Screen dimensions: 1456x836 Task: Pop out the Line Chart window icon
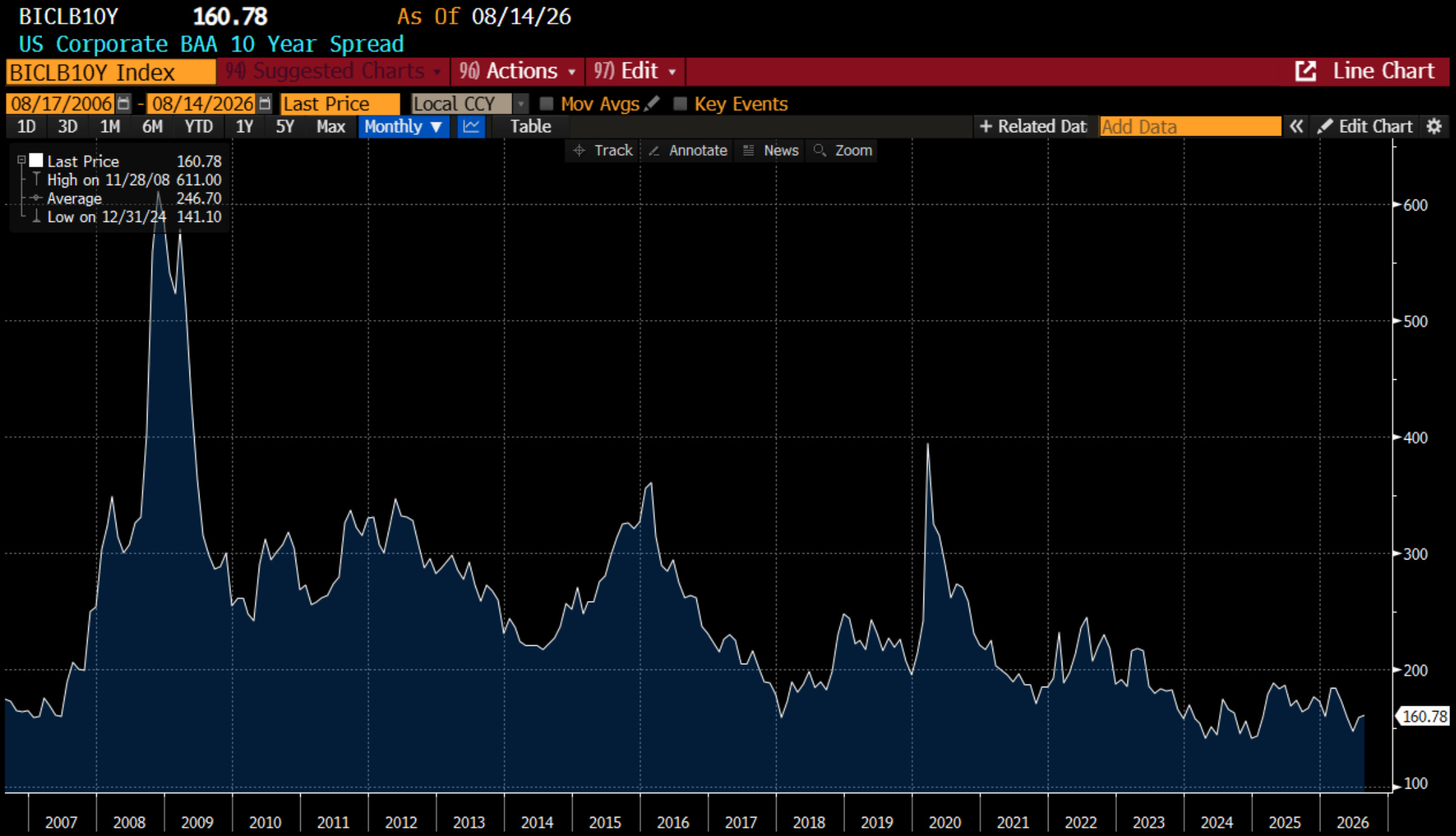coord(1305,71)
